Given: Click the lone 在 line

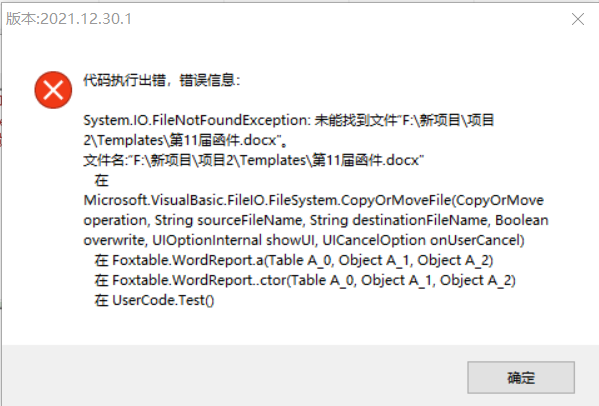Looking at the screenshot, I should pyautogui.click(x=102, y=180).
